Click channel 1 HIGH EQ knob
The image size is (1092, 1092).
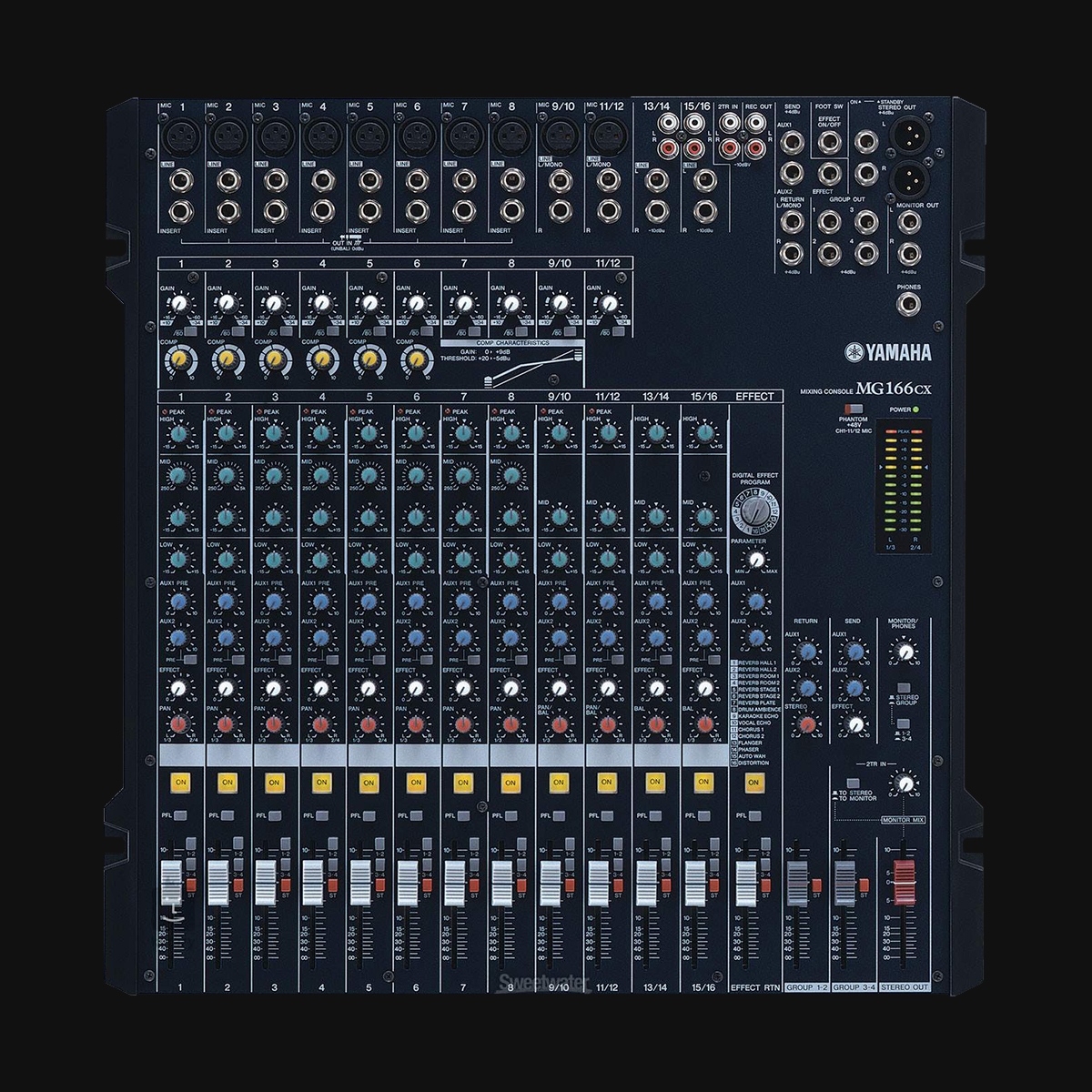tap(178, 434)
